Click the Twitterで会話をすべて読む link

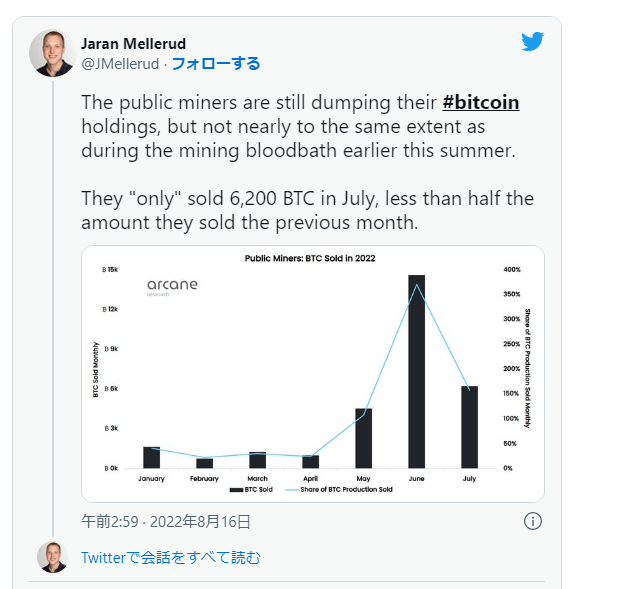(x=171, y=557)
